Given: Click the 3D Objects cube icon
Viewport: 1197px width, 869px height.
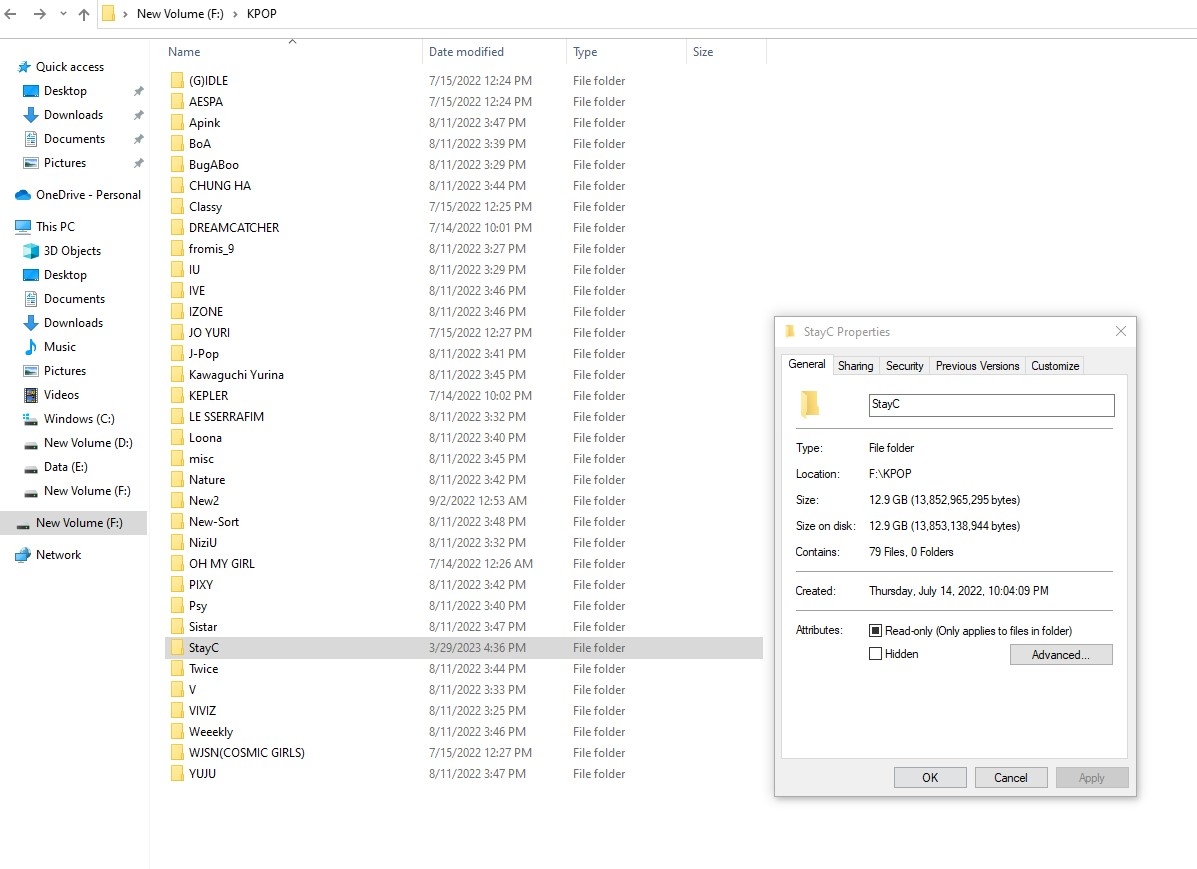Looking at the screenshot, I should [x=31, y=251].
